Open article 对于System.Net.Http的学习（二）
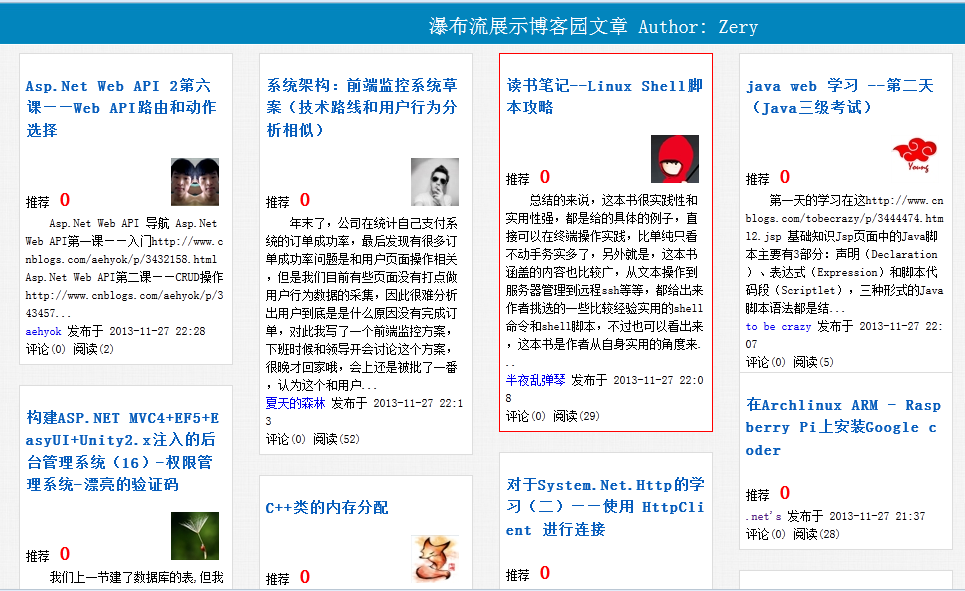965x591 pixels. coord(605,507)
